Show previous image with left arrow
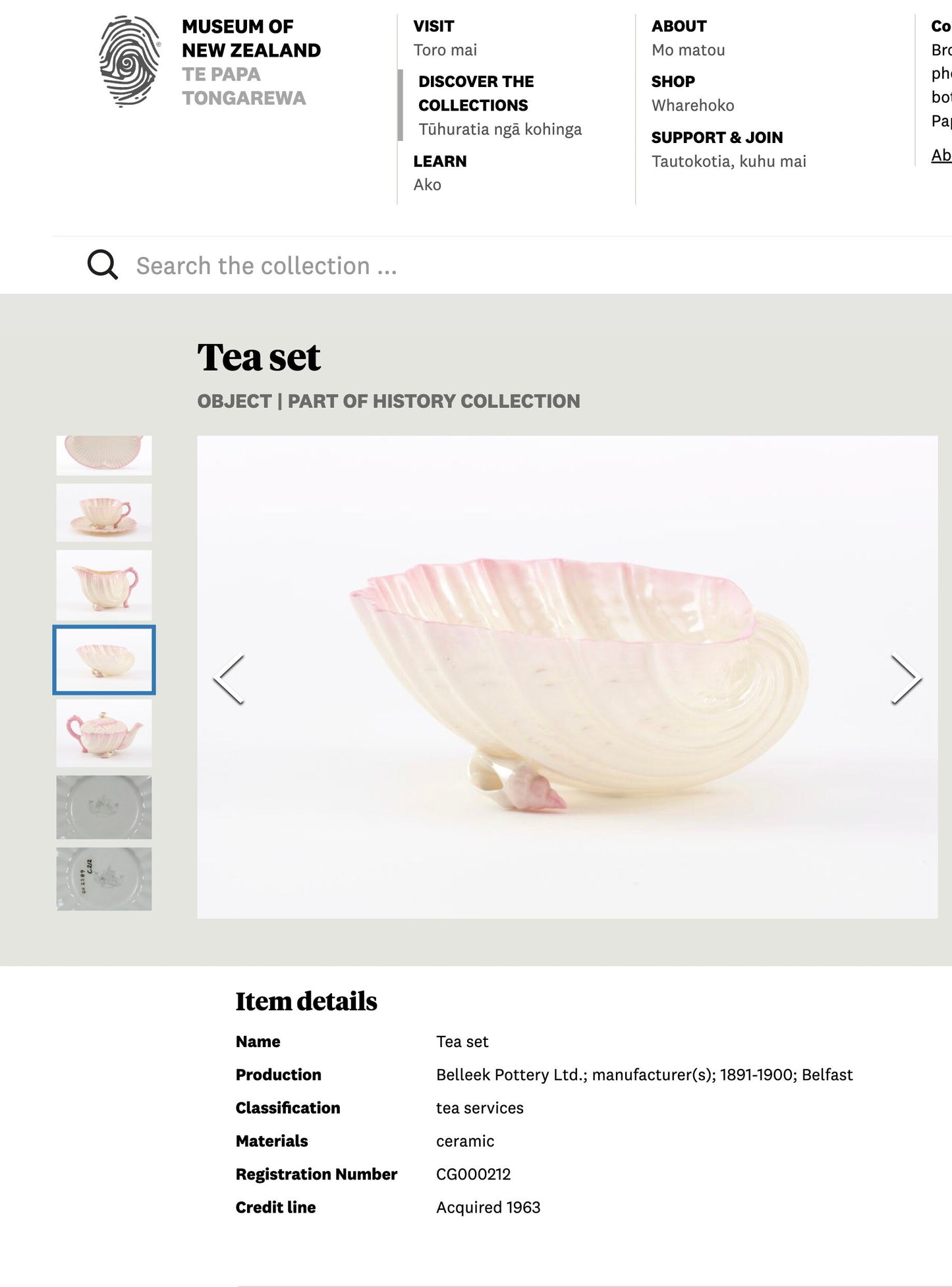Image resolution: width=952 pixels, height=1287 pixels. 229,679
